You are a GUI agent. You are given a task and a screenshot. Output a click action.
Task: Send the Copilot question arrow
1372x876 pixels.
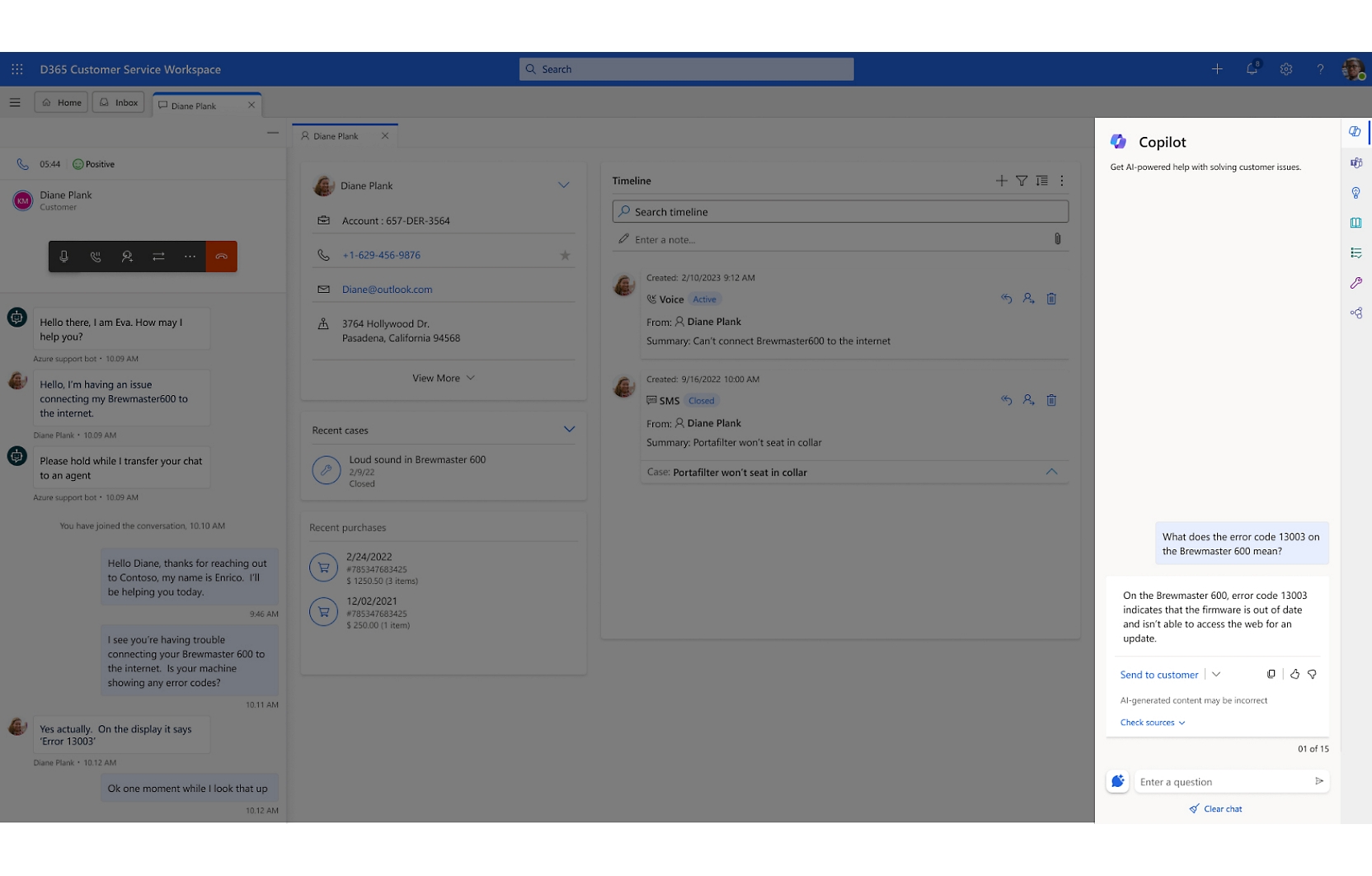(1319, 781)
